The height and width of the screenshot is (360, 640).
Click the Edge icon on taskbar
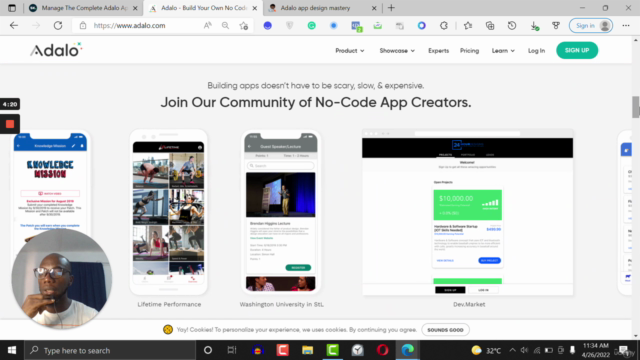tap(407, 350)
